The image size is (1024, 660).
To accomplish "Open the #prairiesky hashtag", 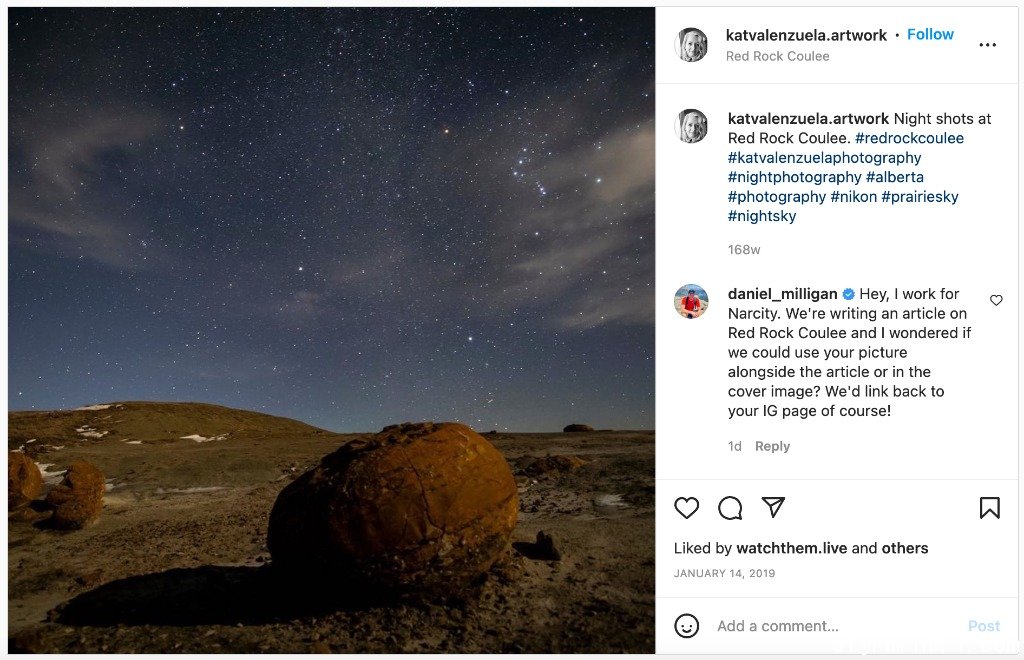I will [x=920, y=197].
